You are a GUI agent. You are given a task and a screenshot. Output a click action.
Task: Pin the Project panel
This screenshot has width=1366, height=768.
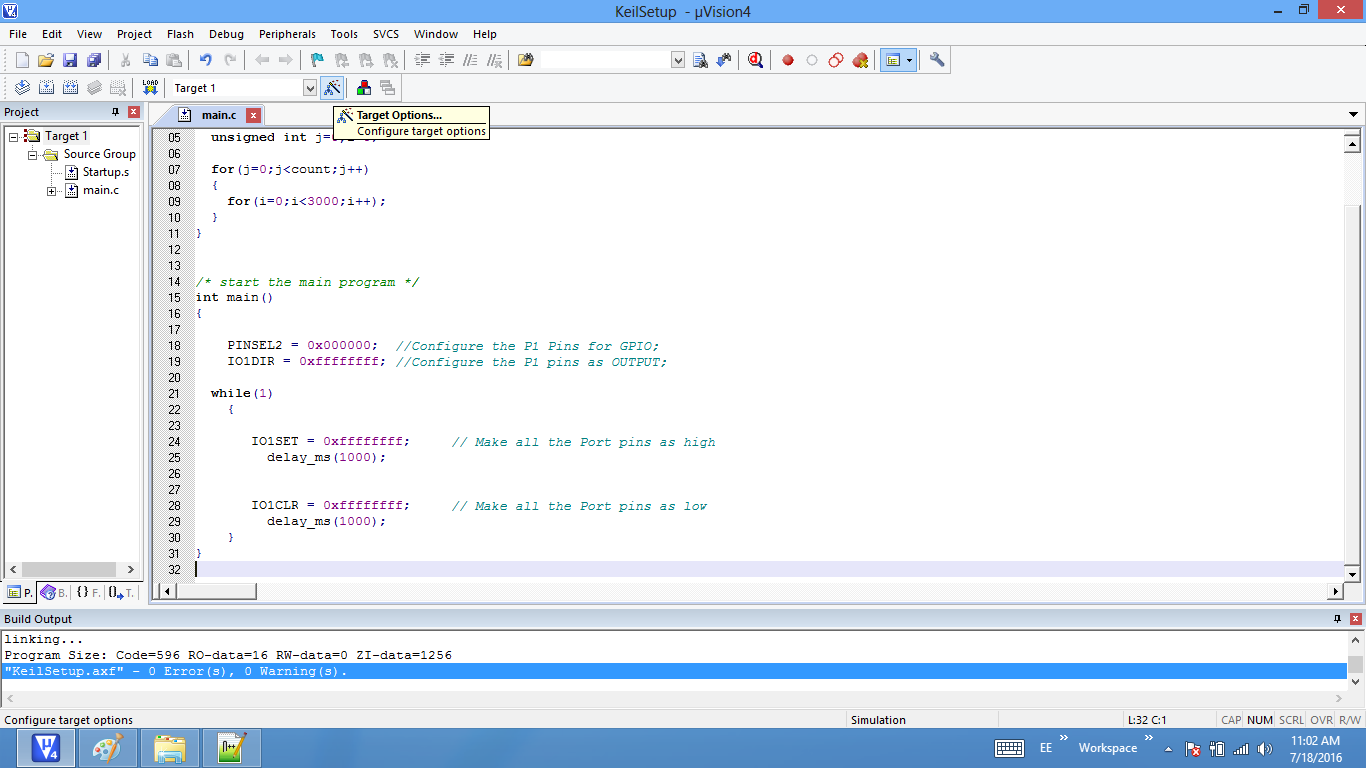115,112
